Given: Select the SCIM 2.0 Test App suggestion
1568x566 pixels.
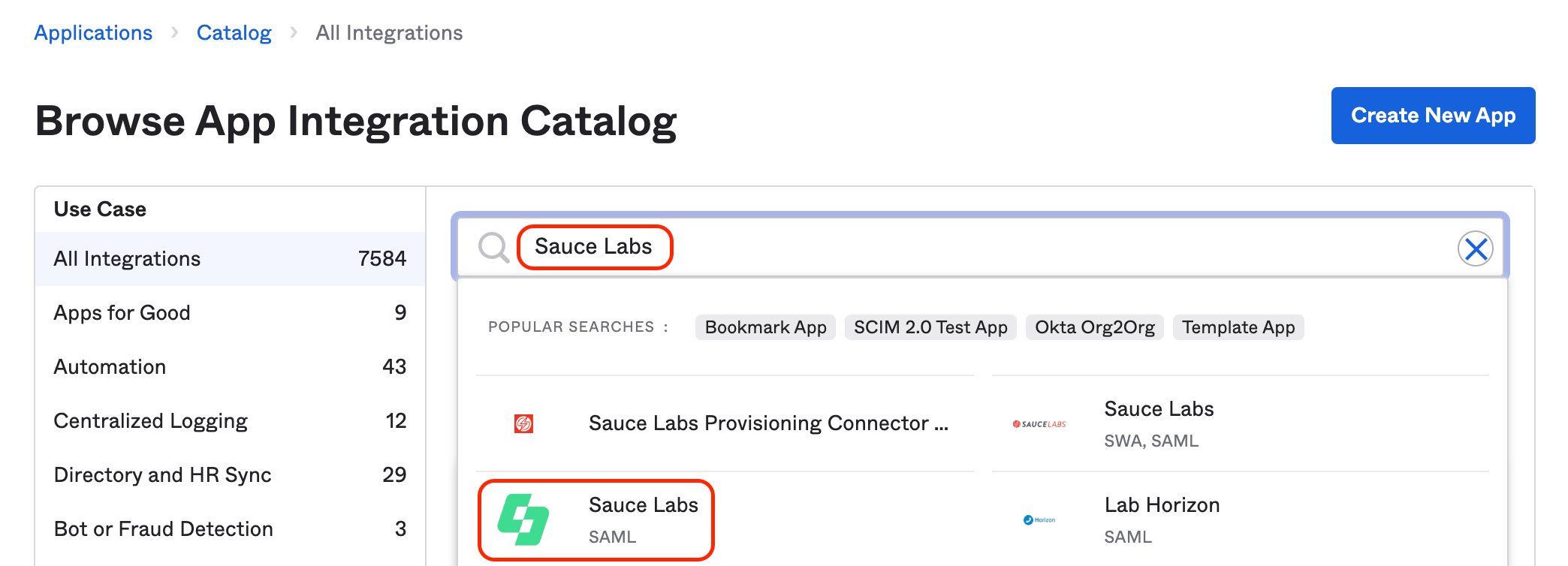Looking at the screenshot, I should coord(930,327).
